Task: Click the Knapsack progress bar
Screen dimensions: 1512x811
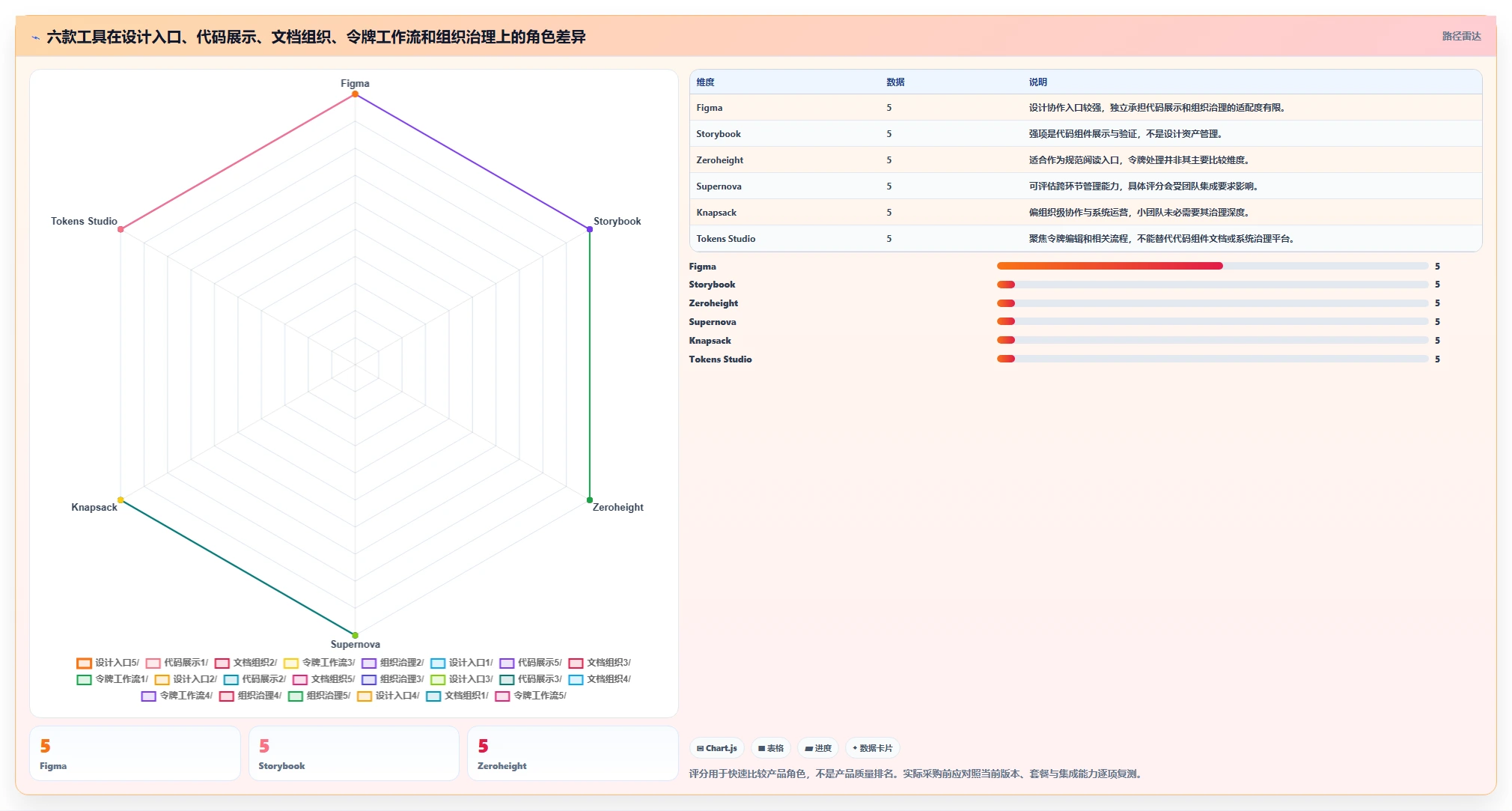Action: (1212, 340)
